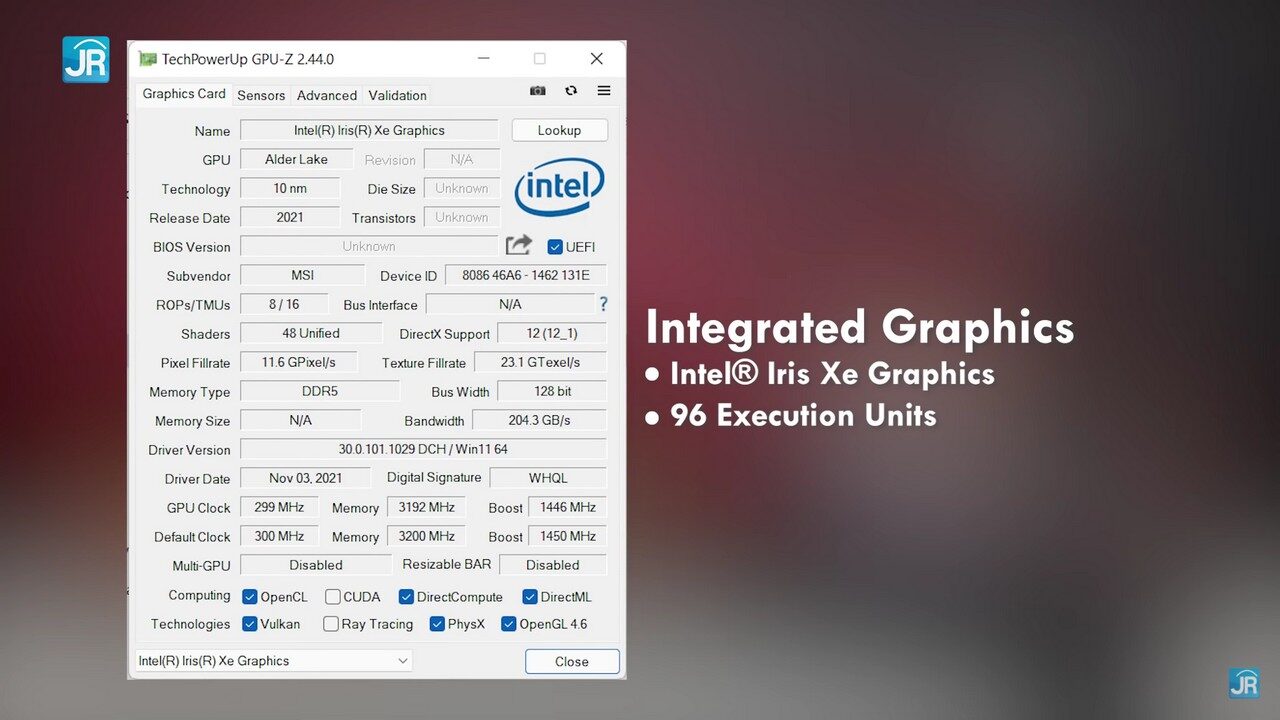Click the Close button
This screenshot has width=1280, height=720.
click(572, 661)
